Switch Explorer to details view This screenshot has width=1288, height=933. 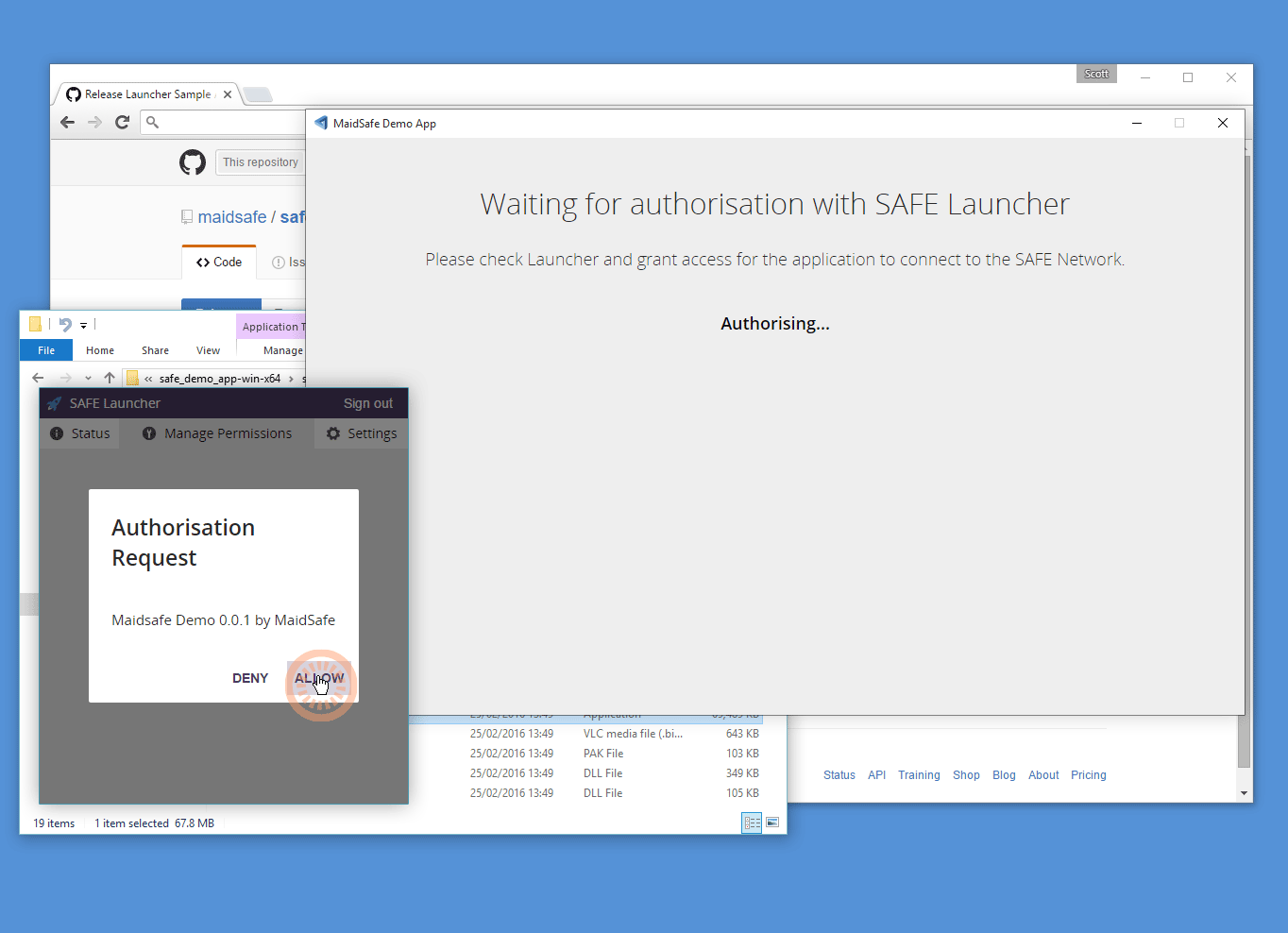[752, 823]
